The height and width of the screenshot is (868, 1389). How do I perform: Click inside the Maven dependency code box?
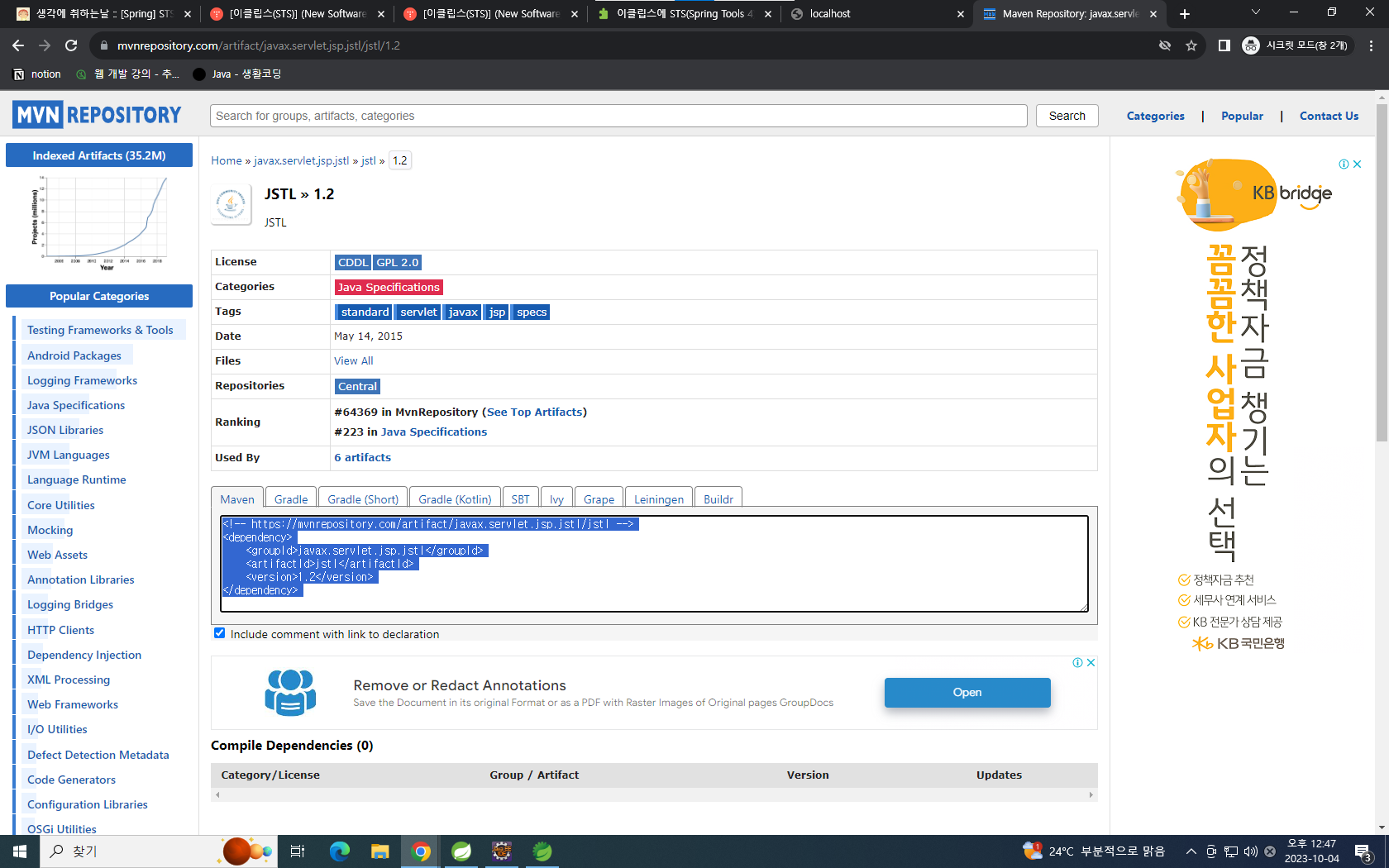click(654, 563)
